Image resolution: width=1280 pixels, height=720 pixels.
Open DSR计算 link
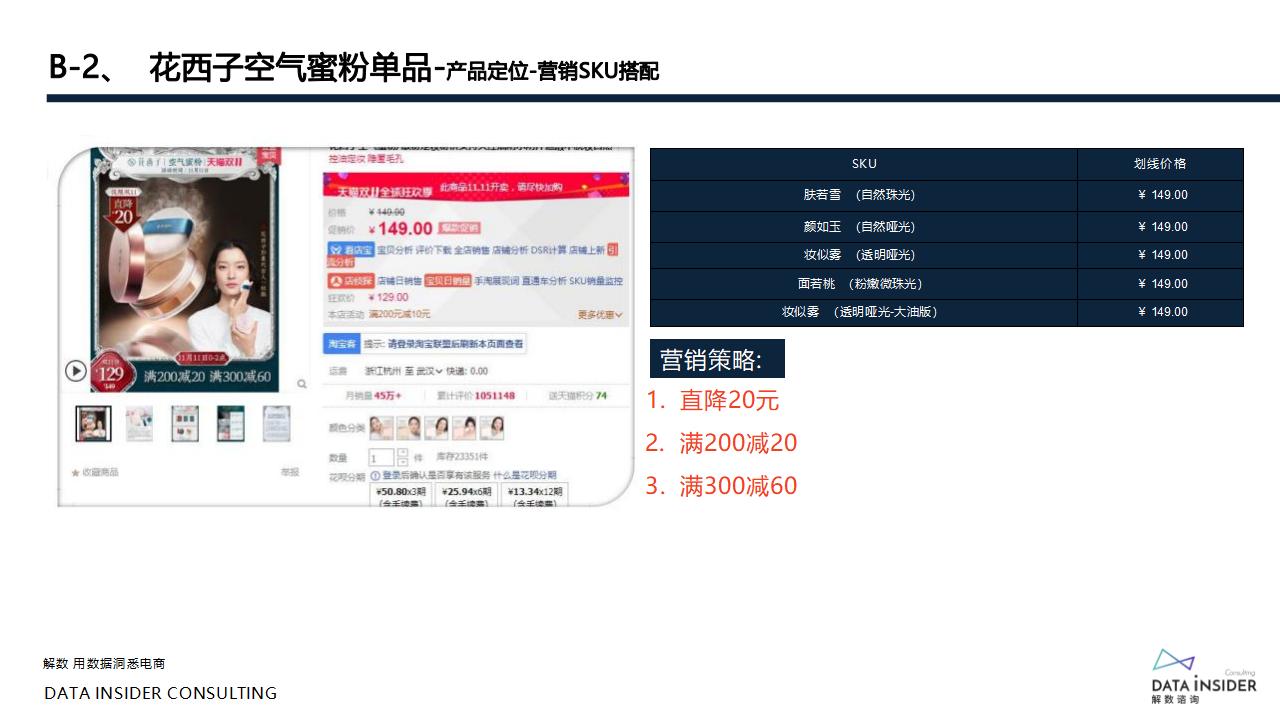click(x=548, y=250)
